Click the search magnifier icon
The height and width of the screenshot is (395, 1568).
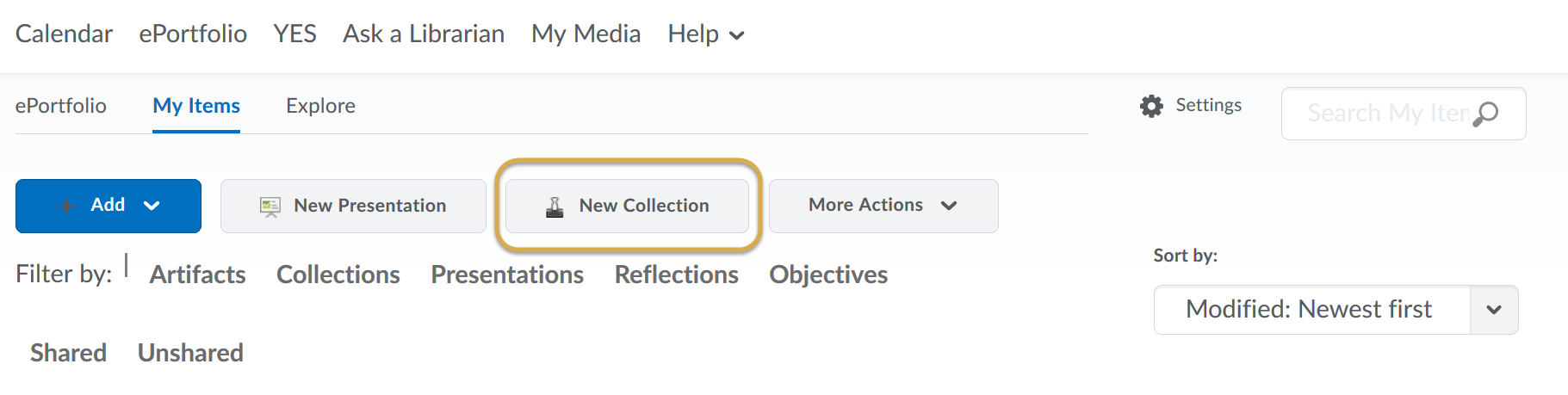point(1486,114)
